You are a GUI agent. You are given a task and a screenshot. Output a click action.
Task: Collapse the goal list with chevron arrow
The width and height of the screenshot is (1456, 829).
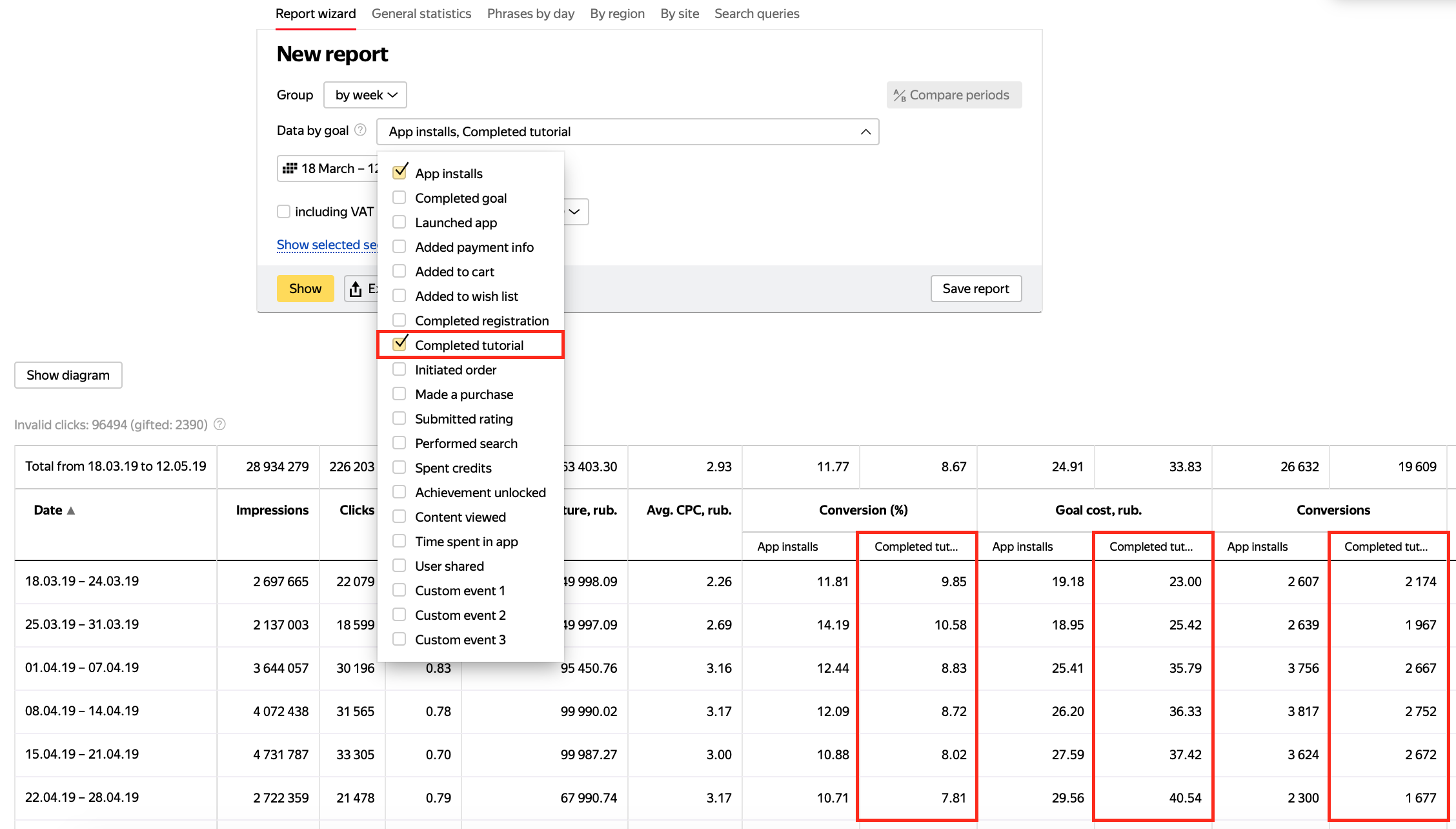[865, 132]
